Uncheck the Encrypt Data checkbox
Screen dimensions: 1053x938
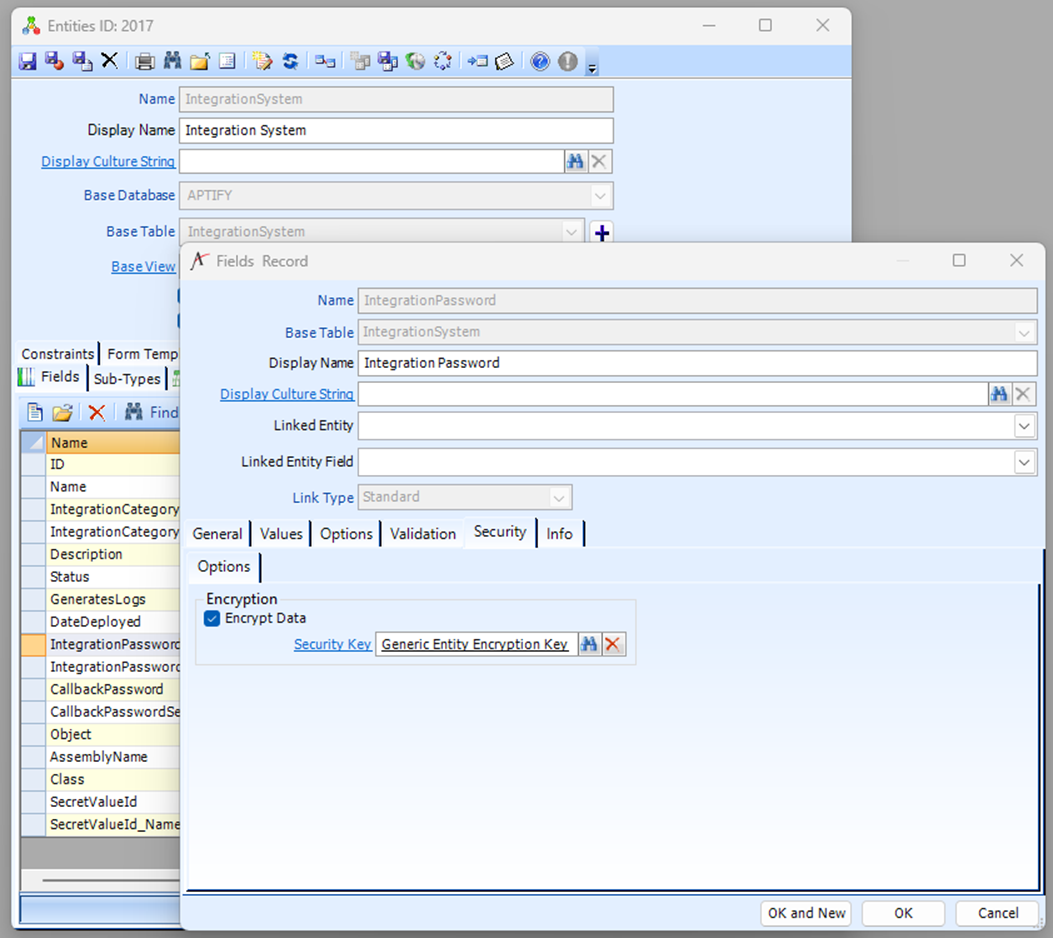pyautogui.click(x=212, y=618)
